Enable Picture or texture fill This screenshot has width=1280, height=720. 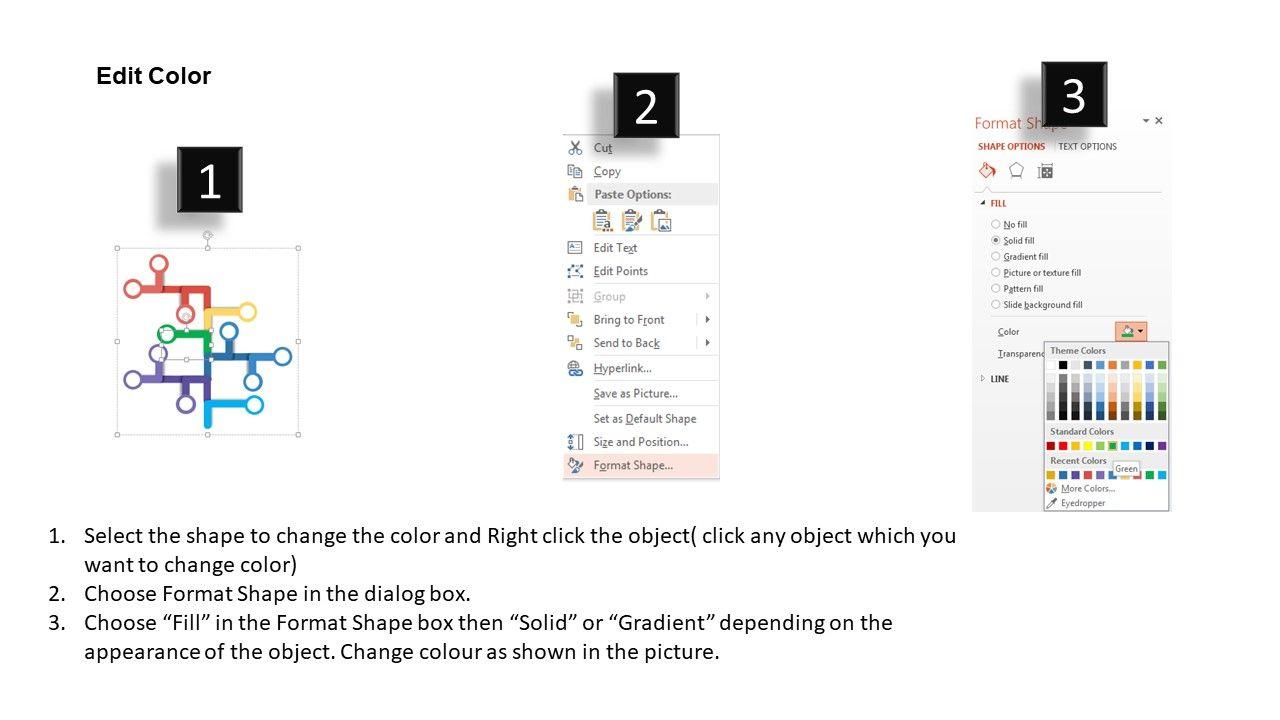[996, 273]
